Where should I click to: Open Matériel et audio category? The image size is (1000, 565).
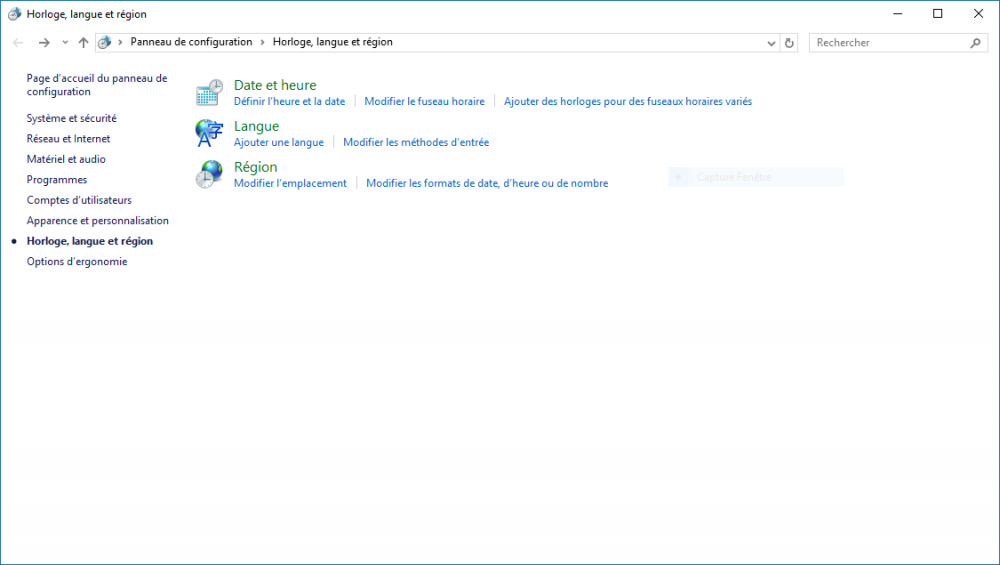66,159
